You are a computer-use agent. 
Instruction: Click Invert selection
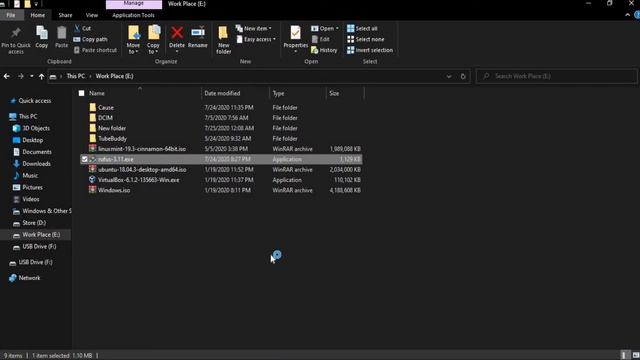tap(370, 50)
